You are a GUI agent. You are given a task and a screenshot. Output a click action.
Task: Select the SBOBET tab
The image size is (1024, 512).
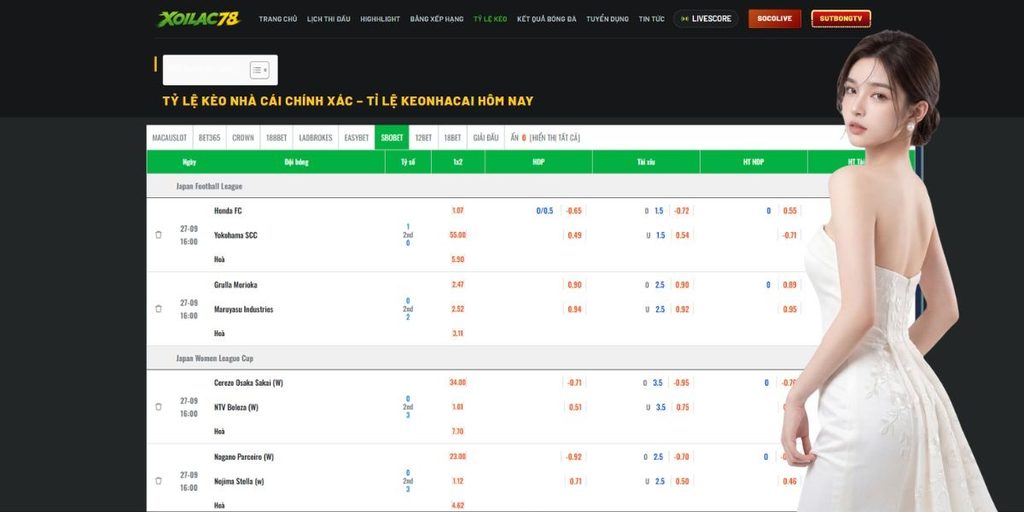(392, 138)
